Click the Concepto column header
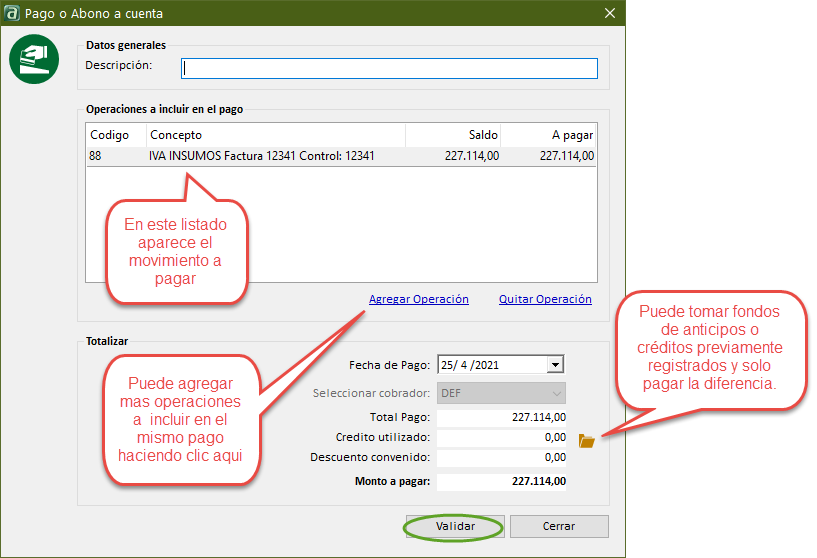The image size is (817, 558). coord(275,135)
